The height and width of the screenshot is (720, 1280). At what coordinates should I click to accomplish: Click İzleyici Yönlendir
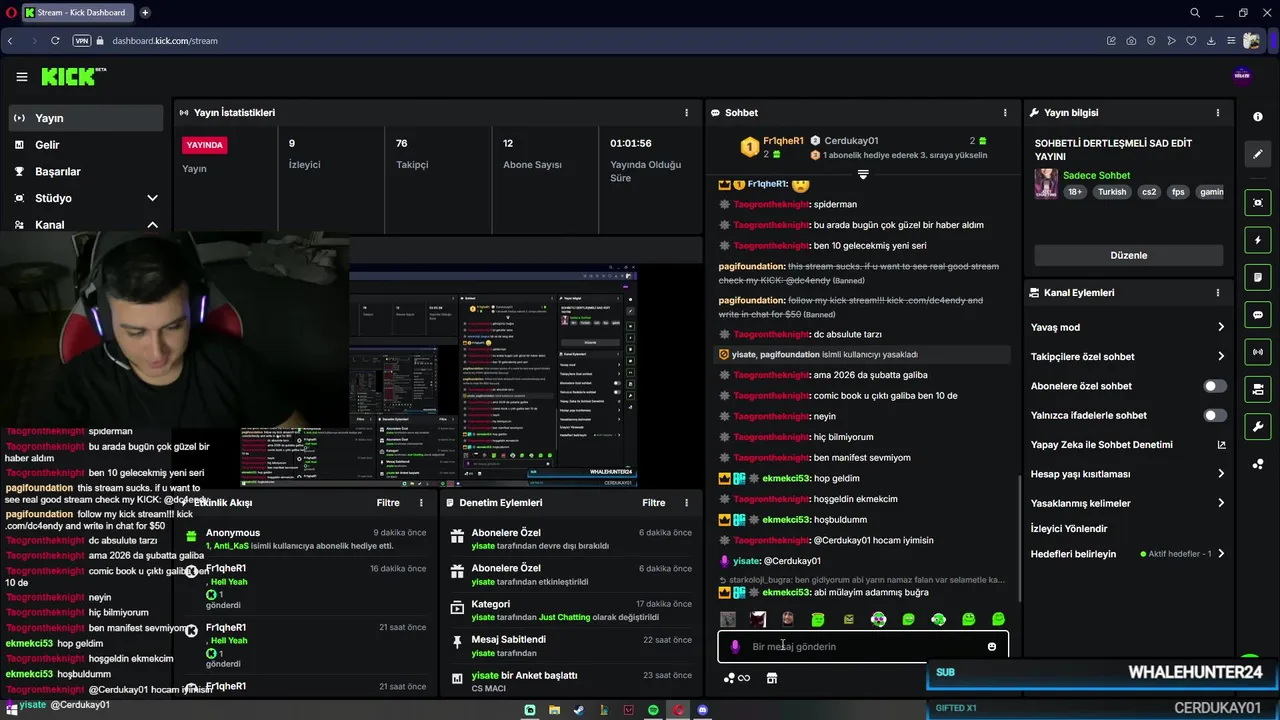click(x=1069, y=528)
